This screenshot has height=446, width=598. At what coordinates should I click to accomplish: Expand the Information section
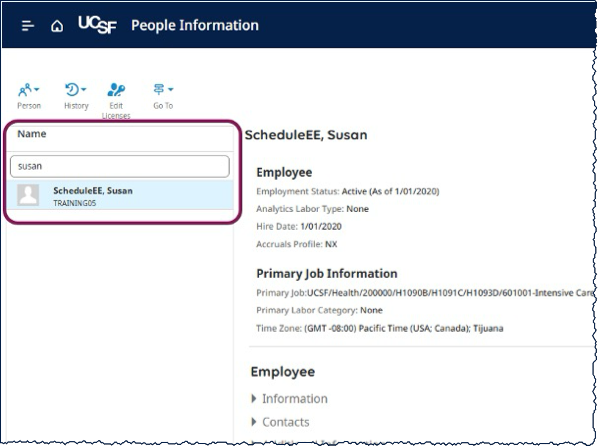click(289, 399)
